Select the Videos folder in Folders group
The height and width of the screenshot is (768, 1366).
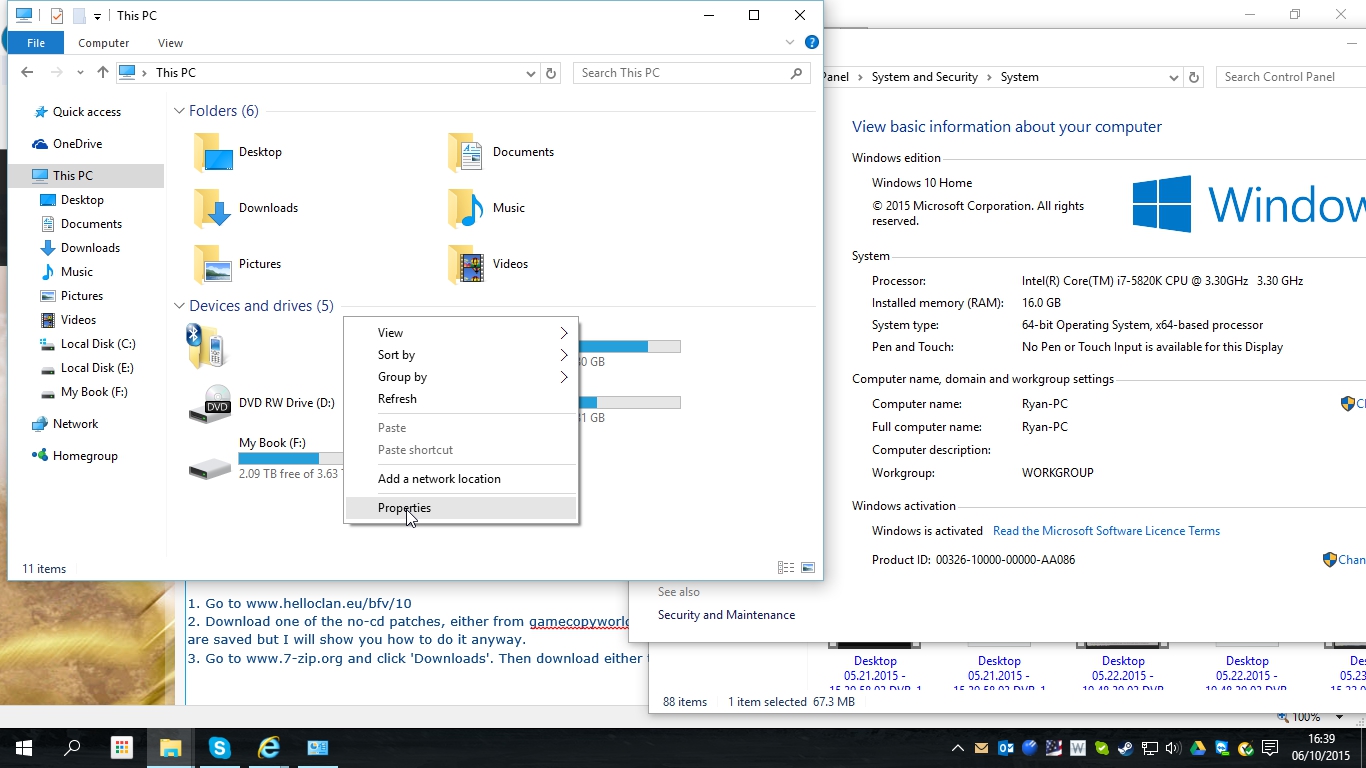click(488, 264)
